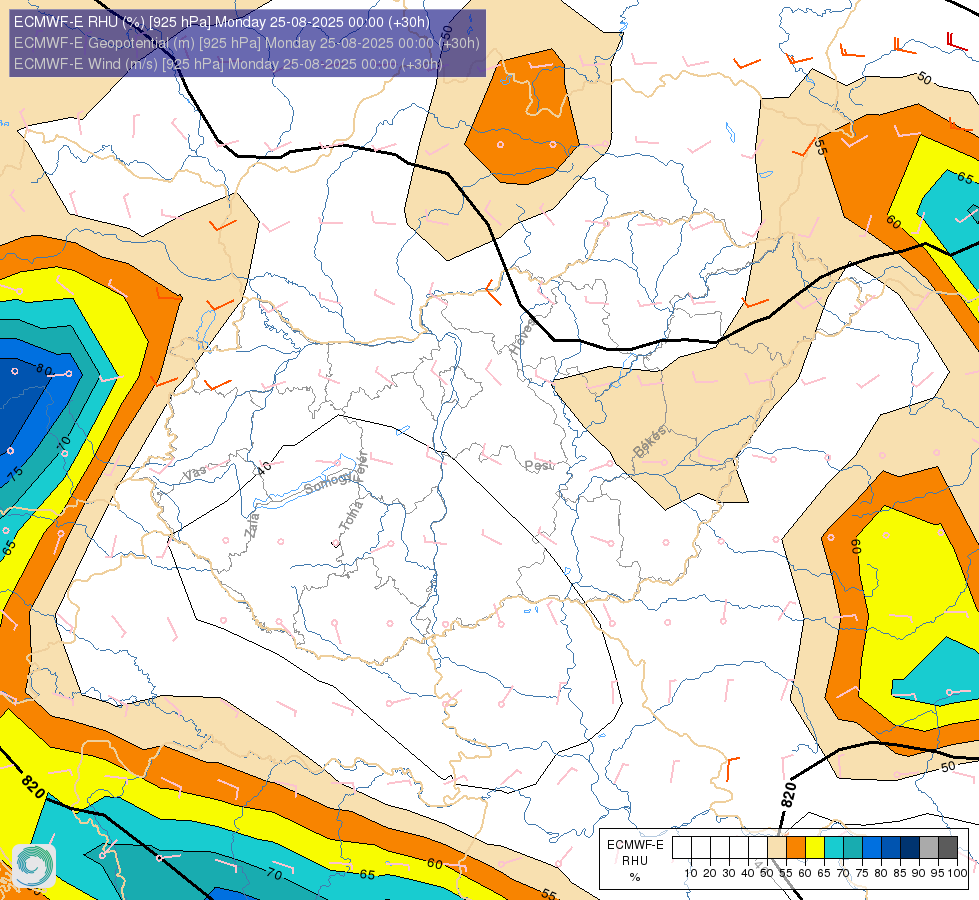
Task: Click the "Békés" county label
Action: [x=649, y=441]
